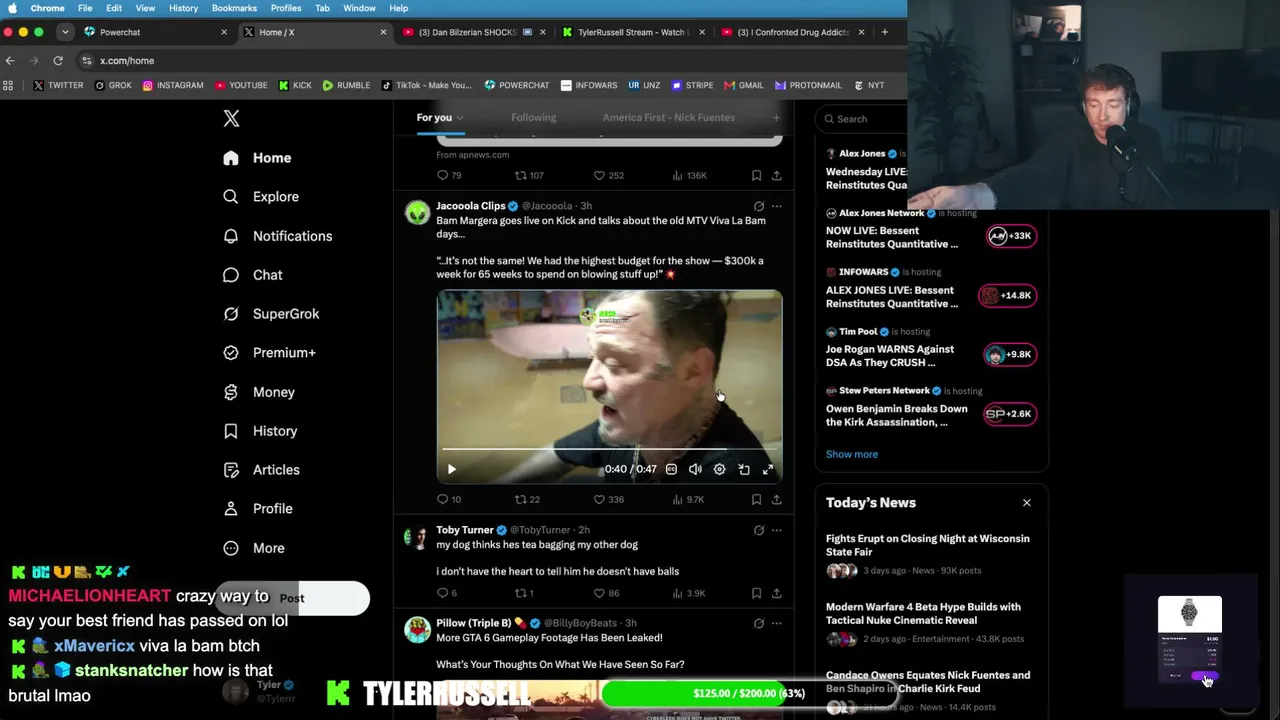
Task: Bookmark the Toby Turner post
Action: [756, 593]
